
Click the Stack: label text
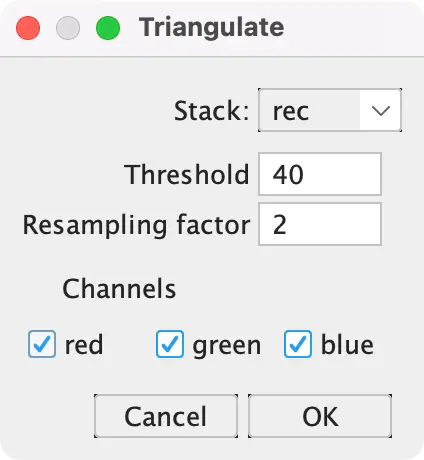211,111
